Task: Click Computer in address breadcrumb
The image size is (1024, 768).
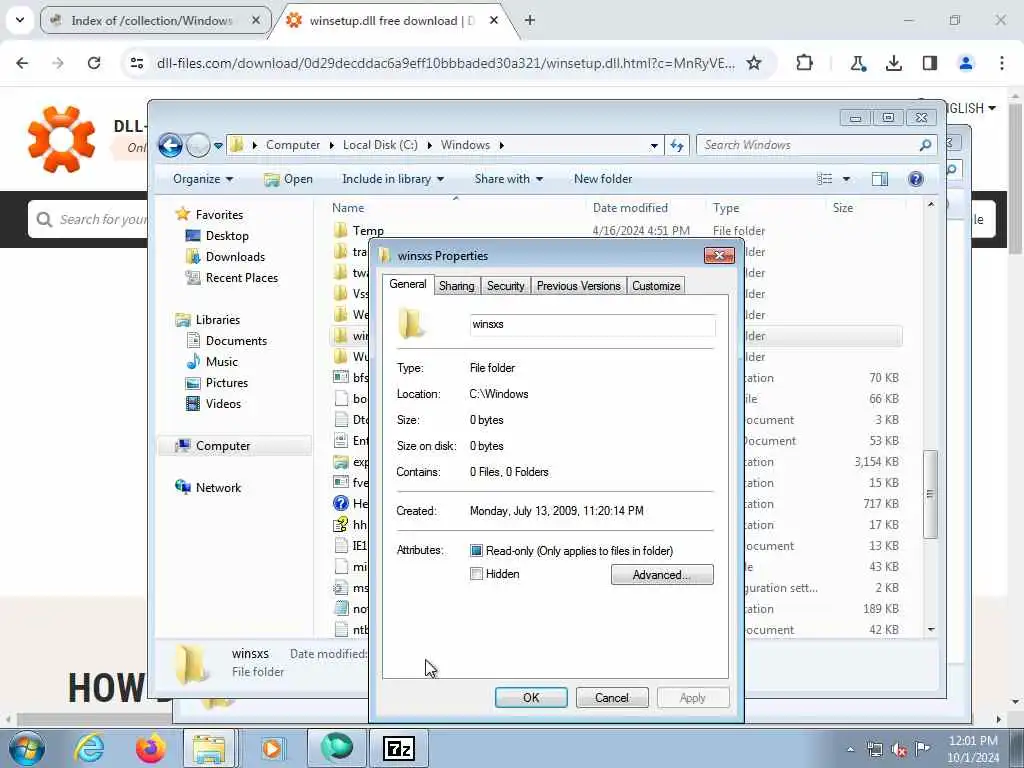Action: (x=293, y=145)
